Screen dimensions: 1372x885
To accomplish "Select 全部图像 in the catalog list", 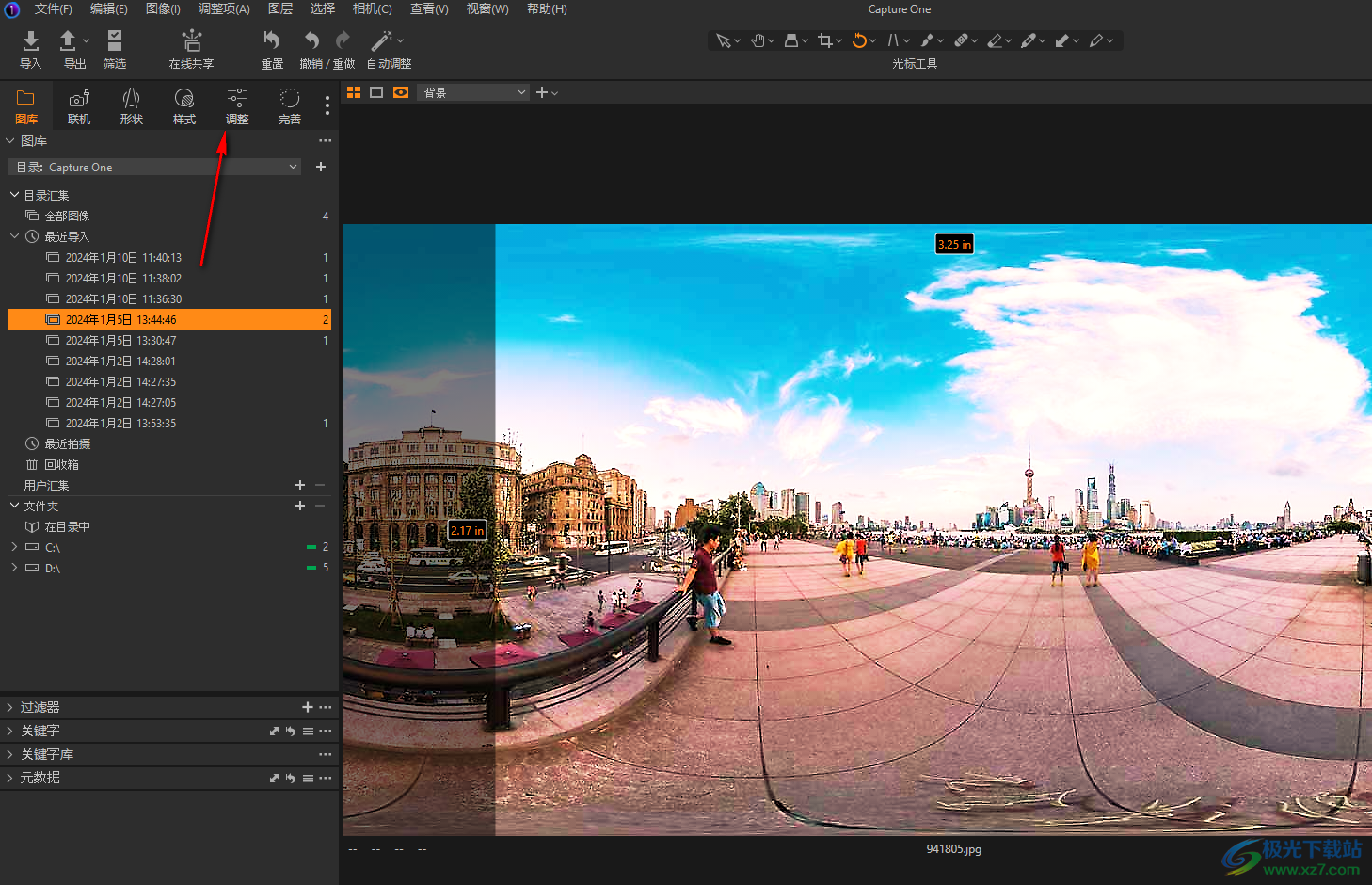I will click(x=67, y=216).
